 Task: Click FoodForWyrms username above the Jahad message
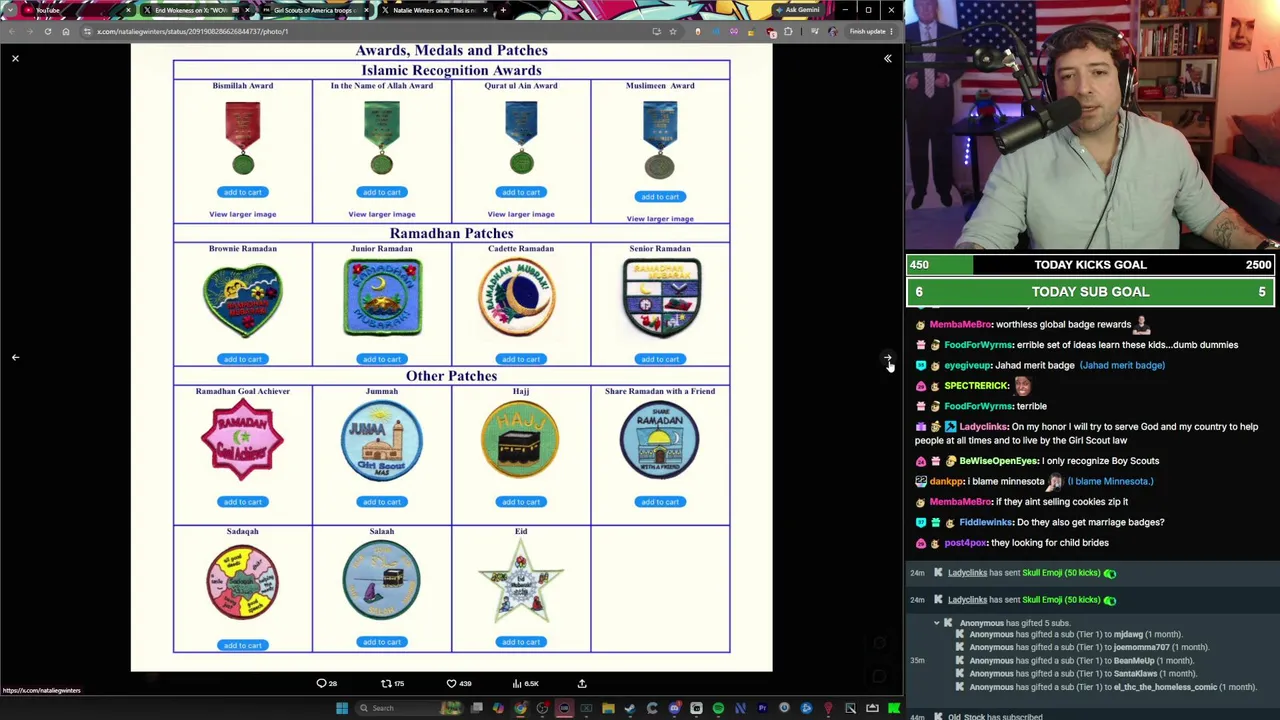978,345
